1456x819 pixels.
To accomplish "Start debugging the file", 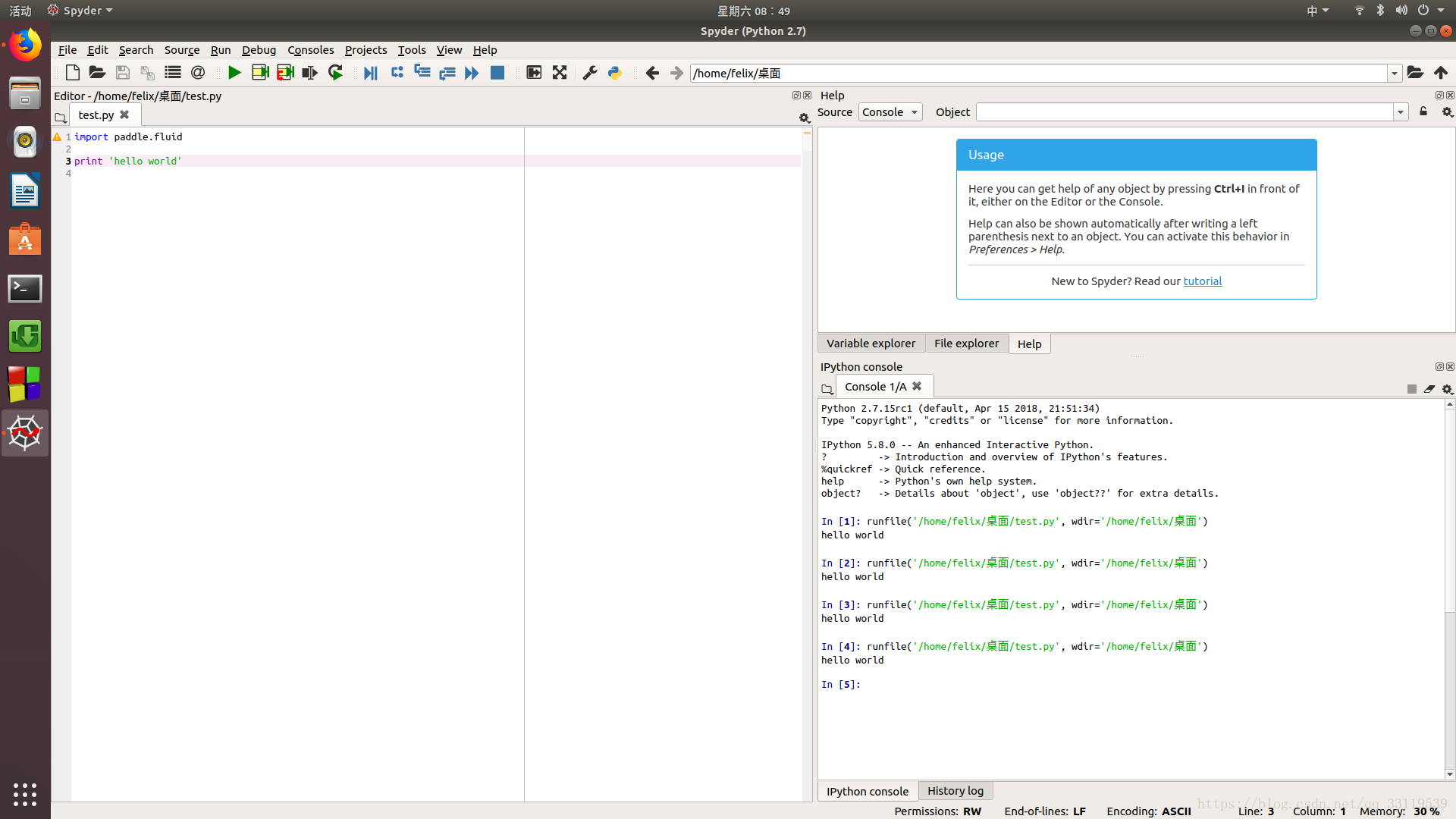I will 371,73.
